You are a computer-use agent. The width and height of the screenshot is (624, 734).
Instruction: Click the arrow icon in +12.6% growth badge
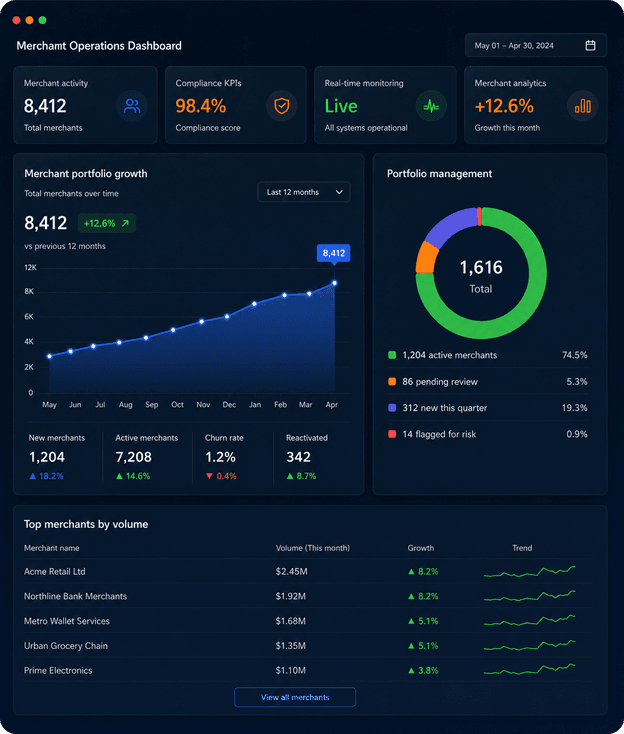pos(125,223)
